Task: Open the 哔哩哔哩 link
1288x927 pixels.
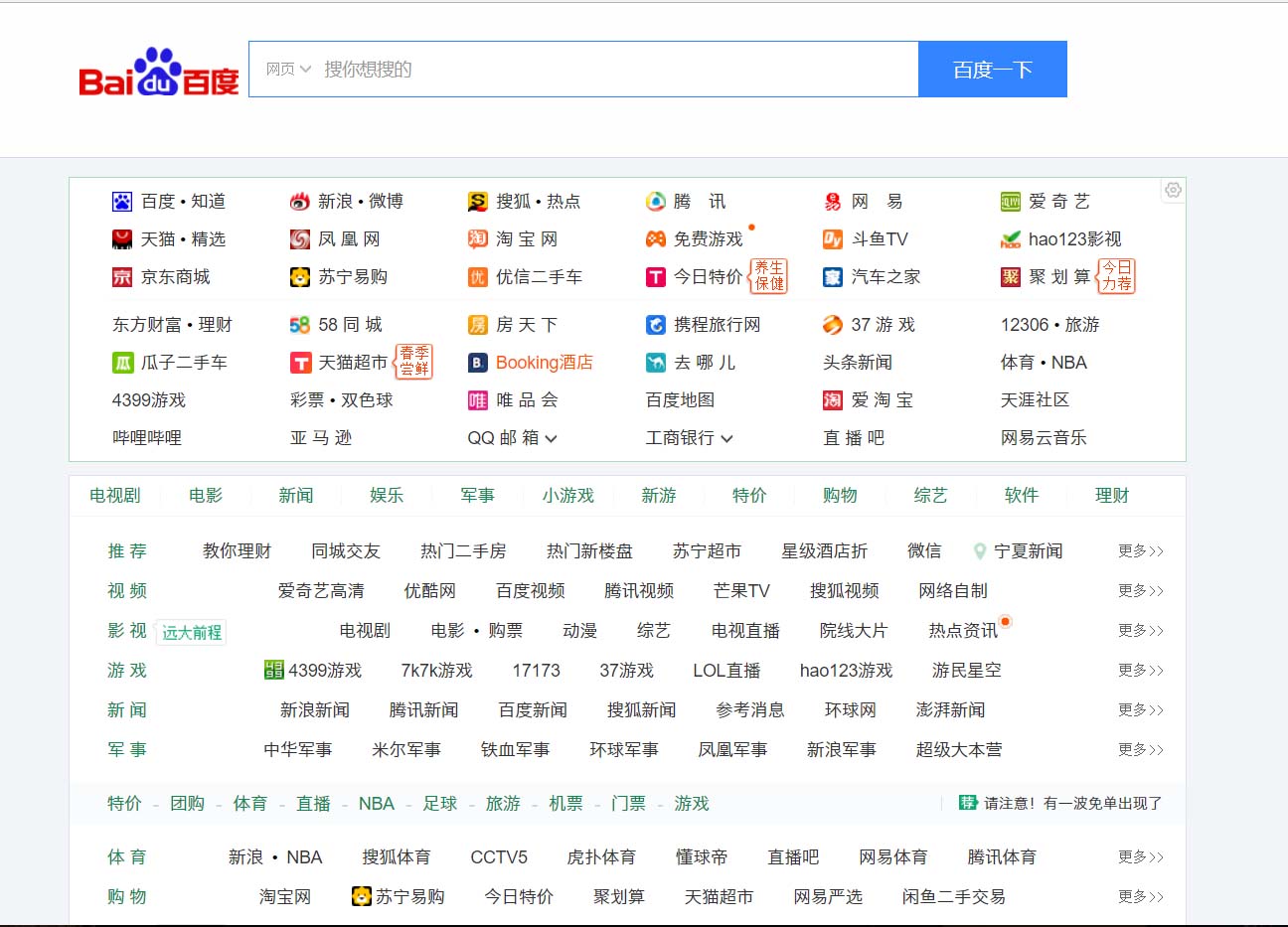Action: [147, 438]
